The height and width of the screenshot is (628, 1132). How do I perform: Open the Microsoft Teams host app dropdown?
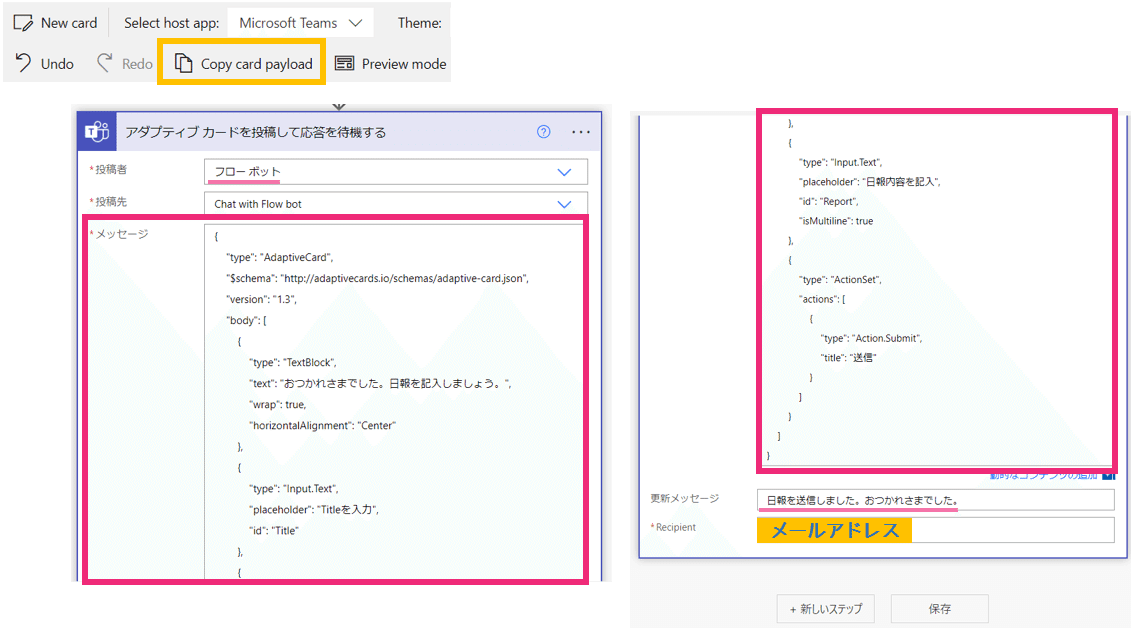[x=300, y=23]
